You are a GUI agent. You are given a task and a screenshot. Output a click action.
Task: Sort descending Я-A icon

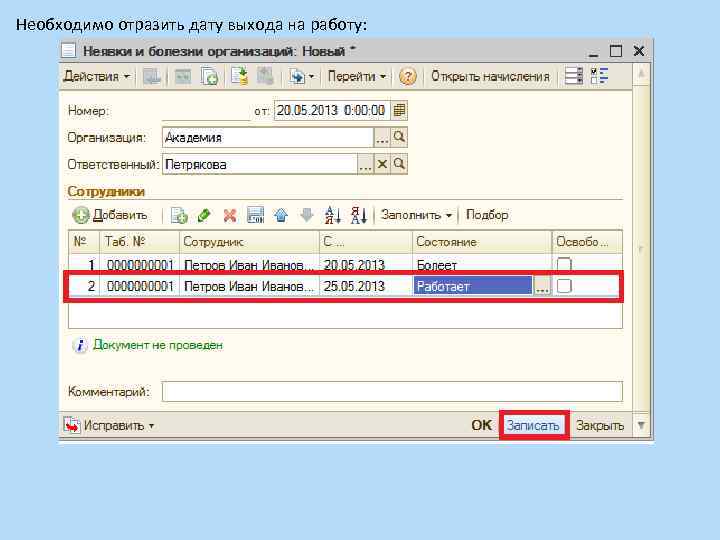tap(358, 215)
